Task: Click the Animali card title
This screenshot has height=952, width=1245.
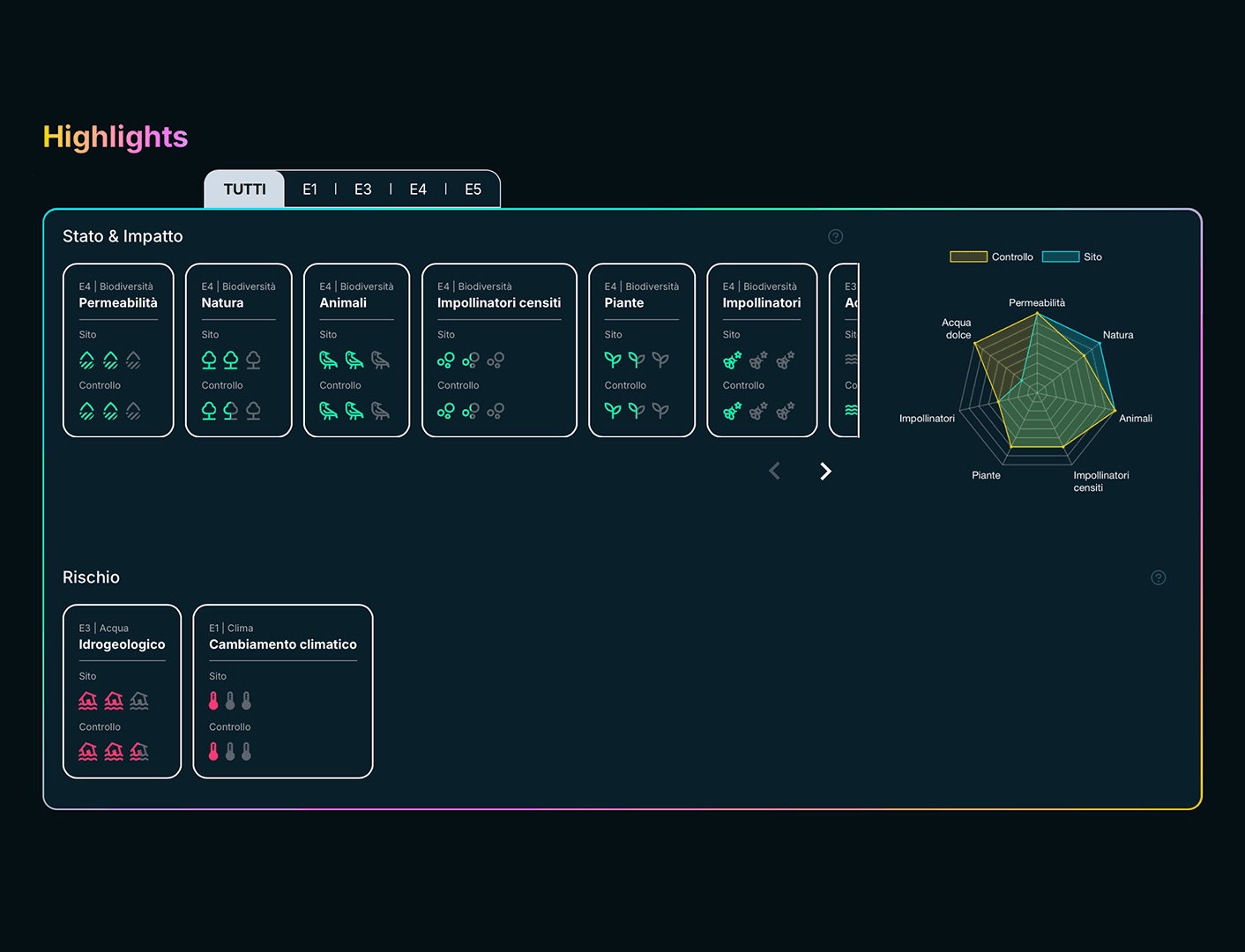Action: 343,302
